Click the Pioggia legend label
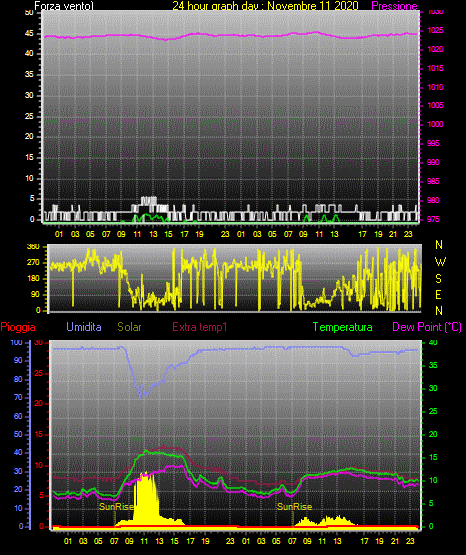Viewport: 466px width, 555px height. (x=18, y=327)
